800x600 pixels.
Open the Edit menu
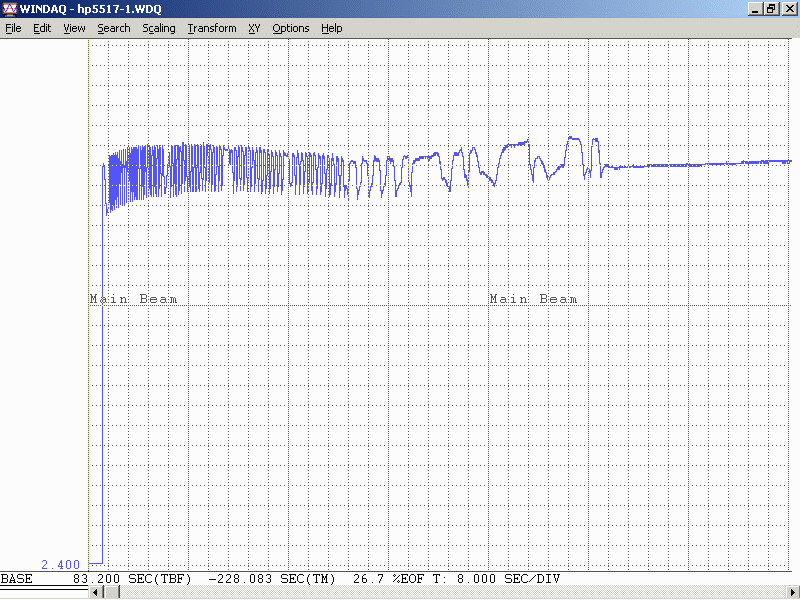(x=42, y=28)
